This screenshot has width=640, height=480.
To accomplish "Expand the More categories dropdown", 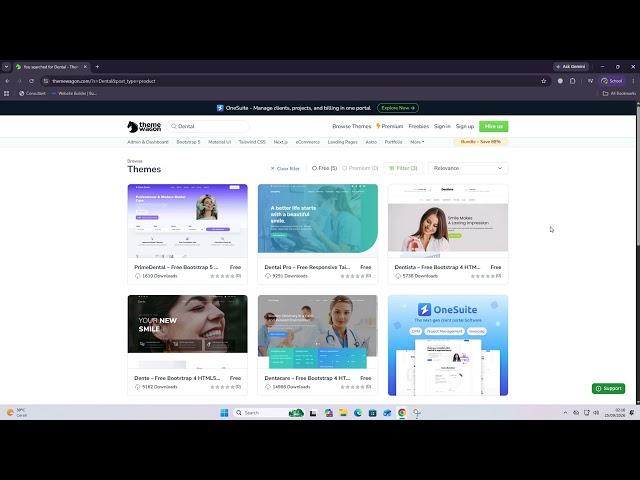I will (417, 142).
